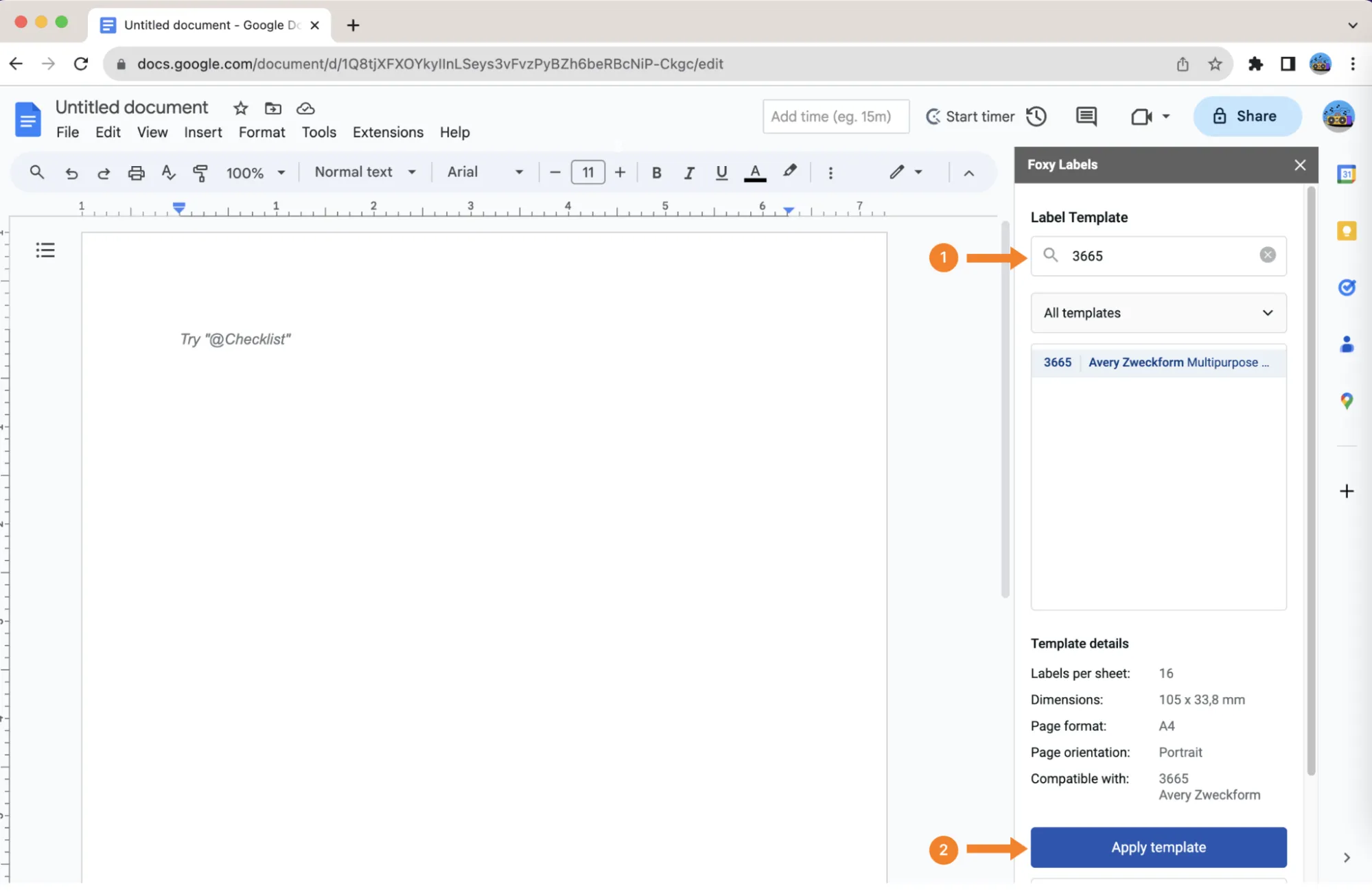Viewport: 1372px width, 892px height.
Task: Run spelling and grammar check
Action: (168, 173)
